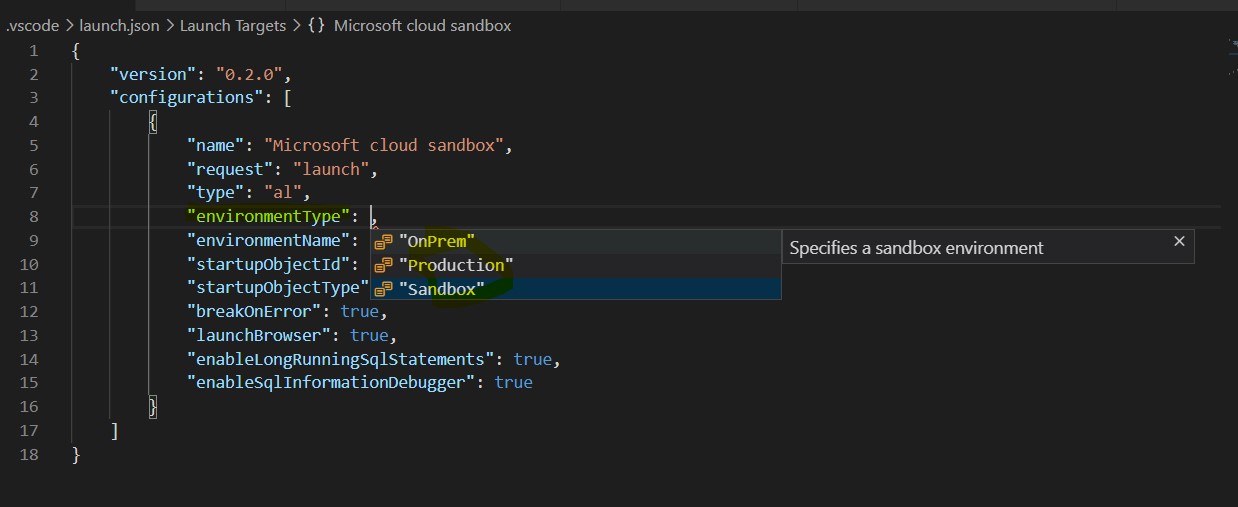This screenshot has width=1238, height=507.
Task: Click the "environmentName" key
Action: 268,240
